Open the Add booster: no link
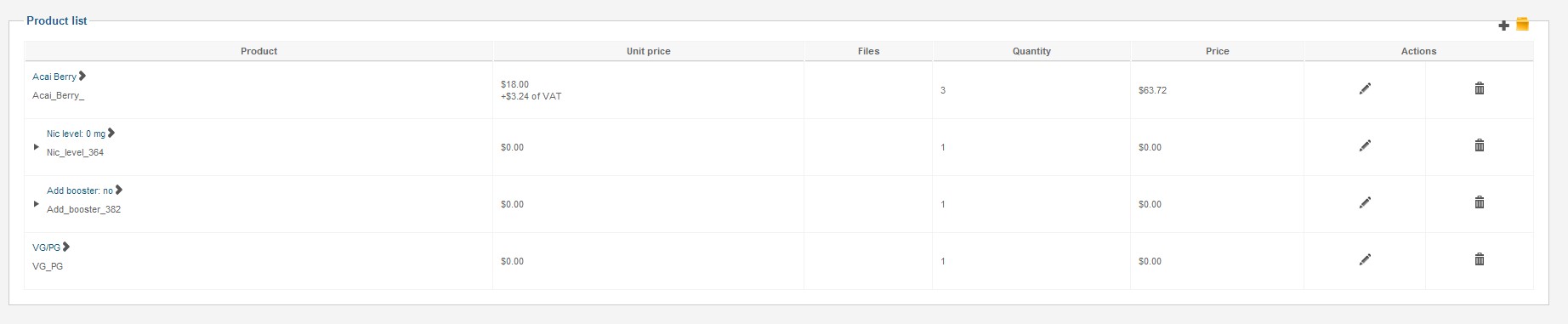 point(79,190)
